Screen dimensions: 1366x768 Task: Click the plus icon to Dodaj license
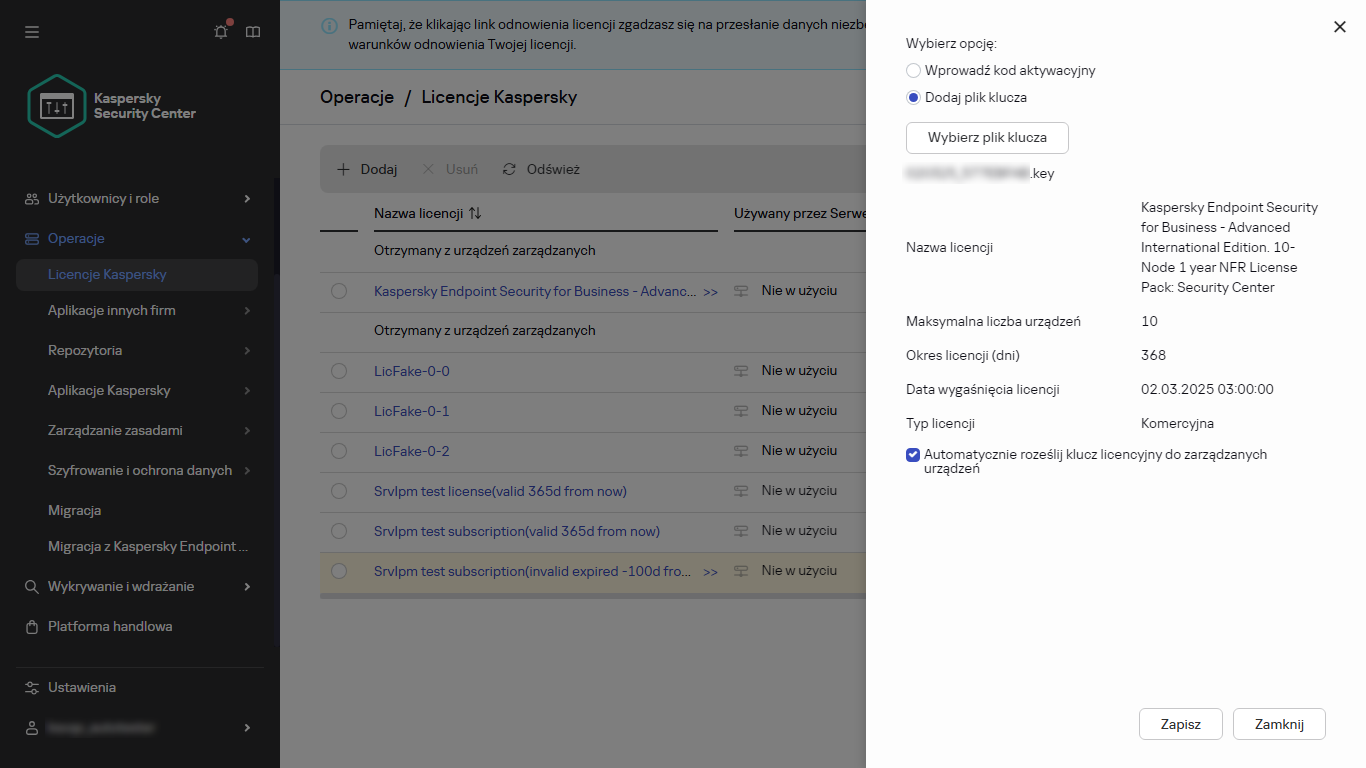coord(343,170)
